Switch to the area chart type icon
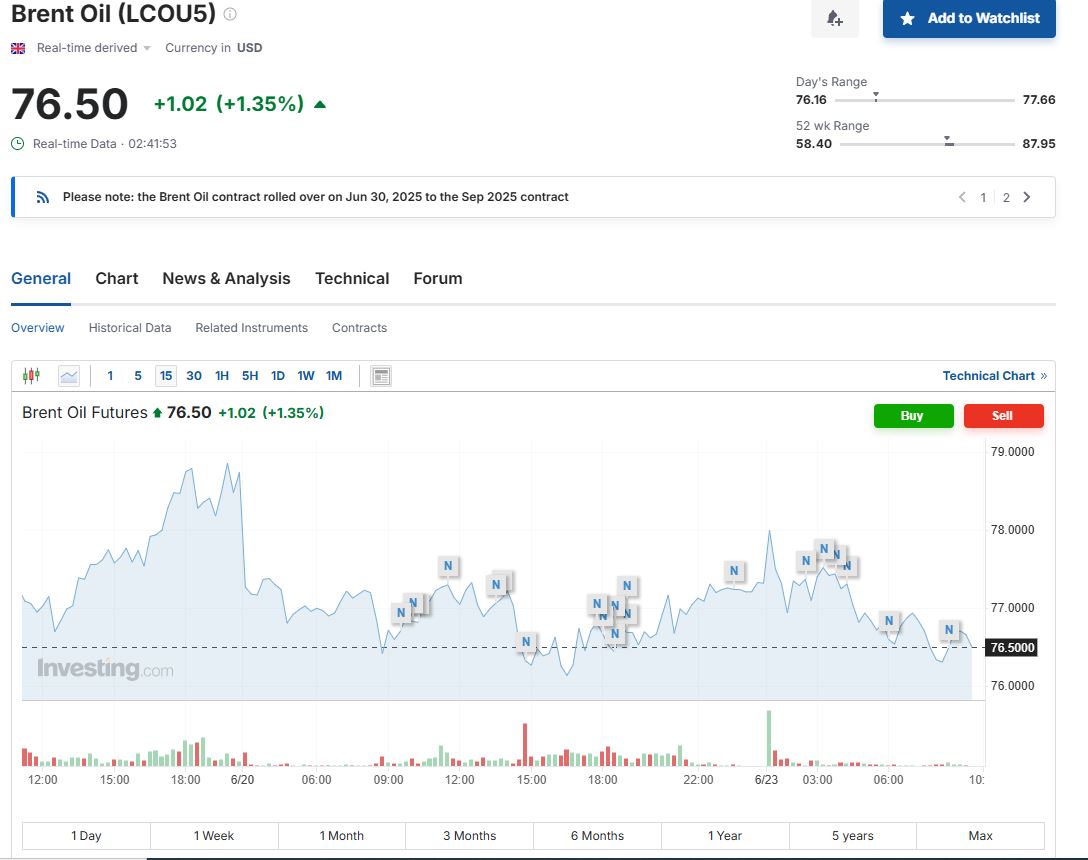The height and width of the screenshot is (860, 1088). point(69,376)
